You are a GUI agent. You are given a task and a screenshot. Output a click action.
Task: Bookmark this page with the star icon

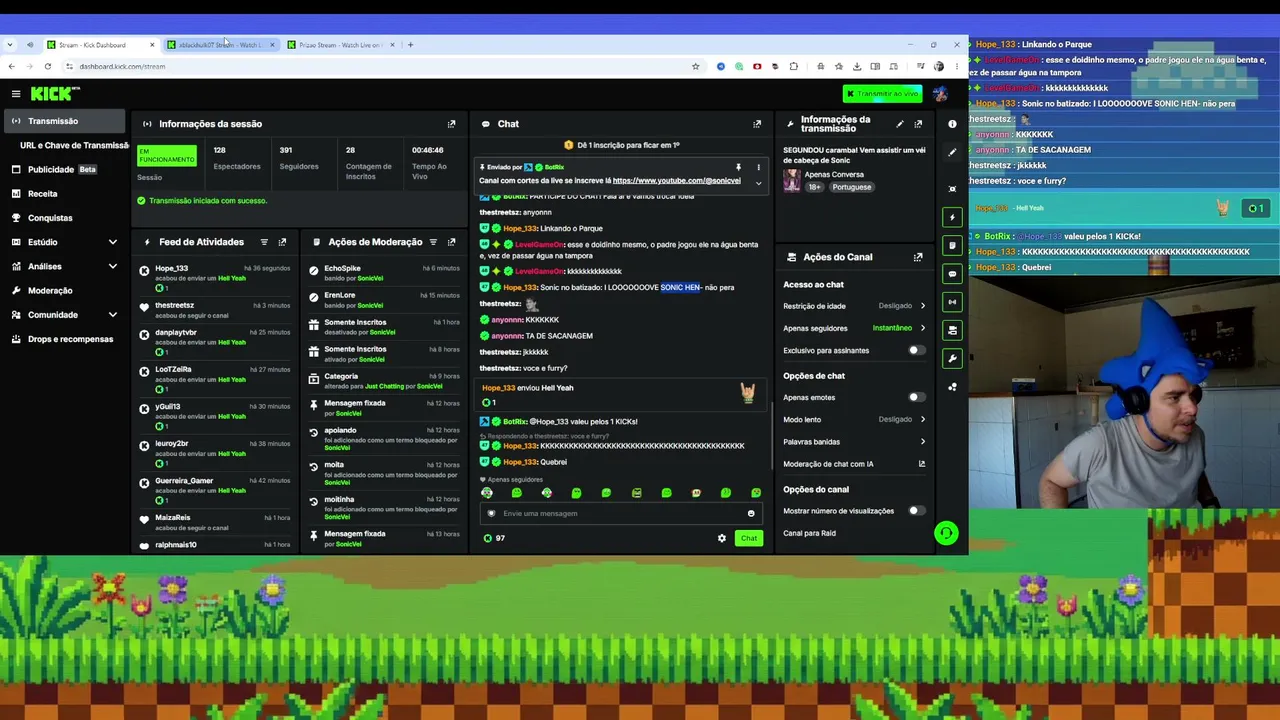696,66
